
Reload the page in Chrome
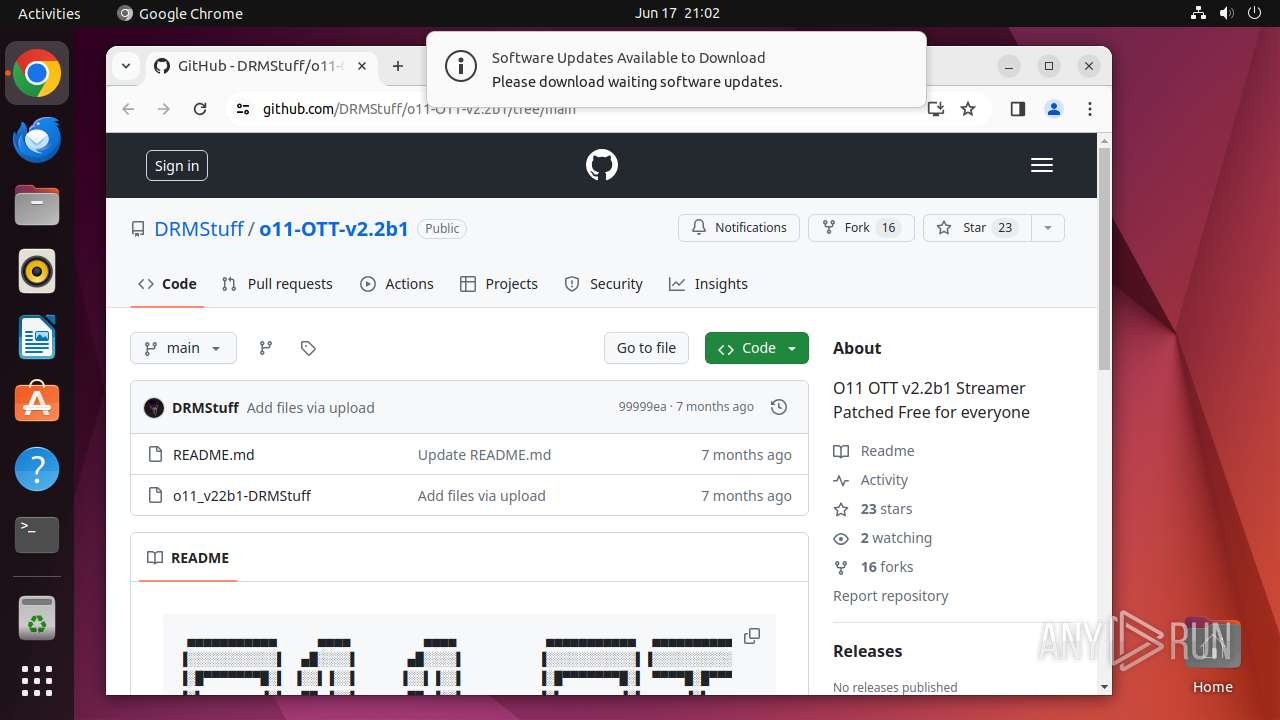pos(200,109)
